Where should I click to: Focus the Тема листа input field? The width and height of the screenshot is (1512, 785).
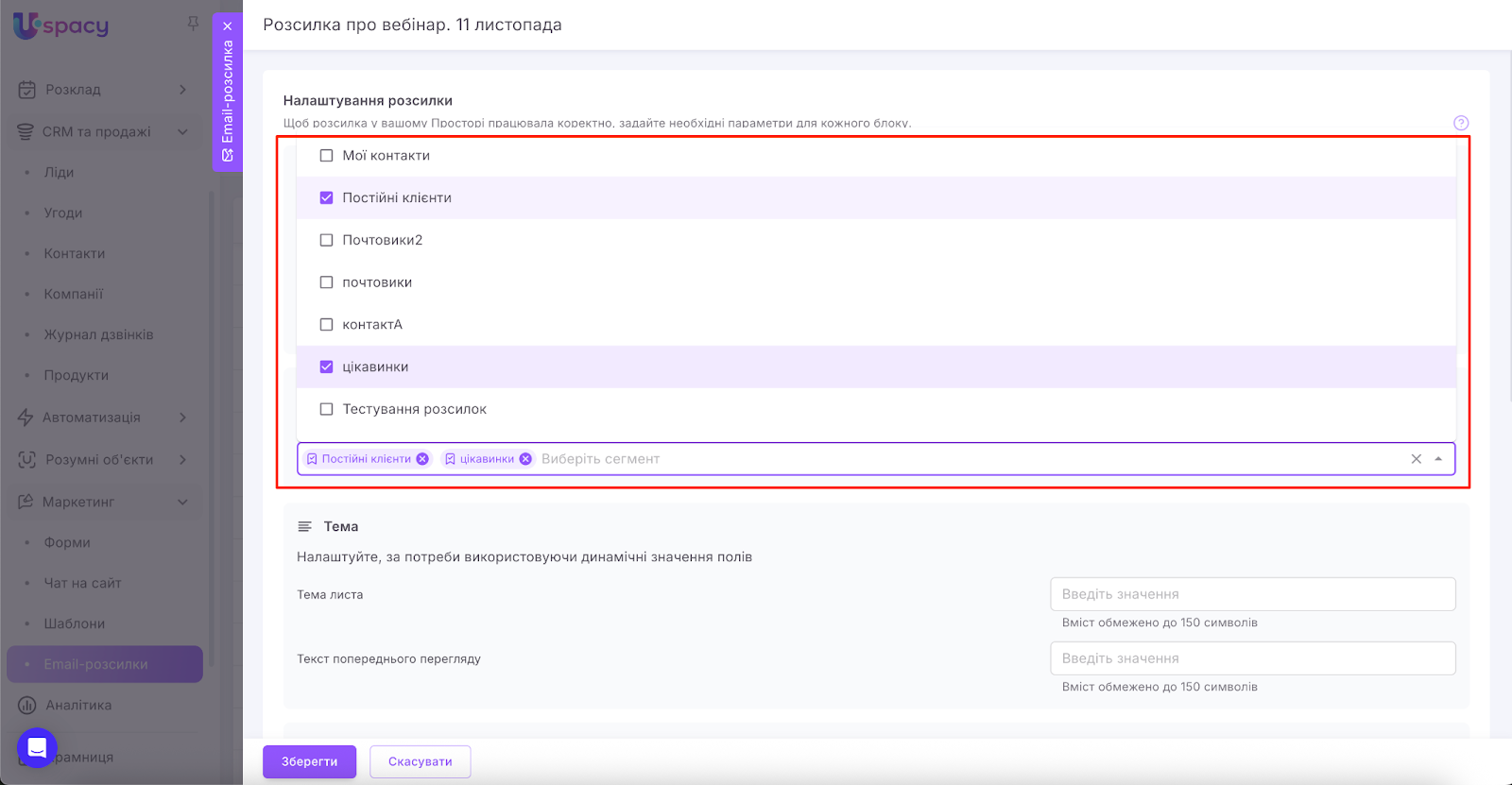point(1252,594)
